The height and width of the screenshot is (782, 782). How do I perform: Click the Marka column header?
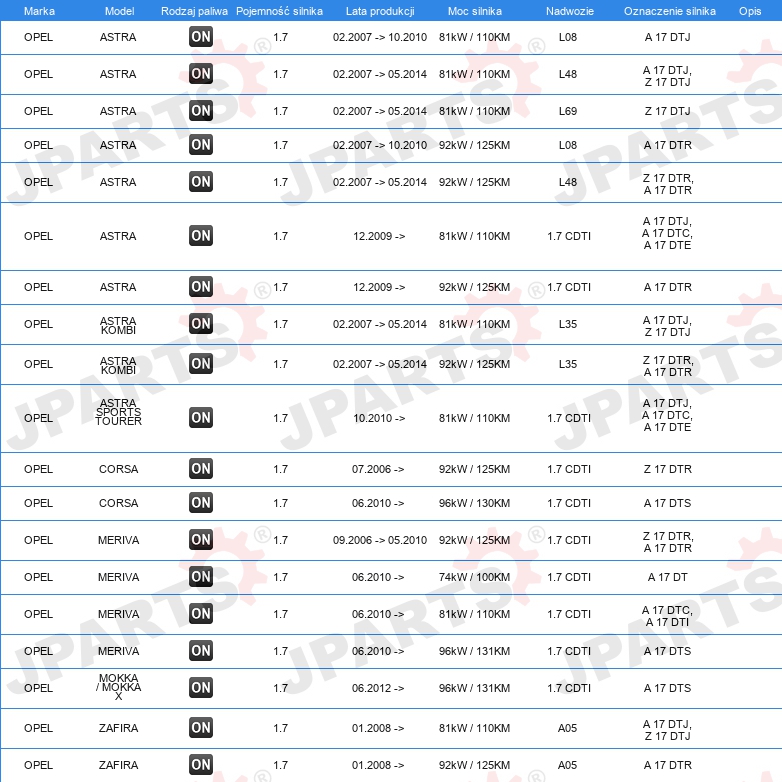coord(39,11)
